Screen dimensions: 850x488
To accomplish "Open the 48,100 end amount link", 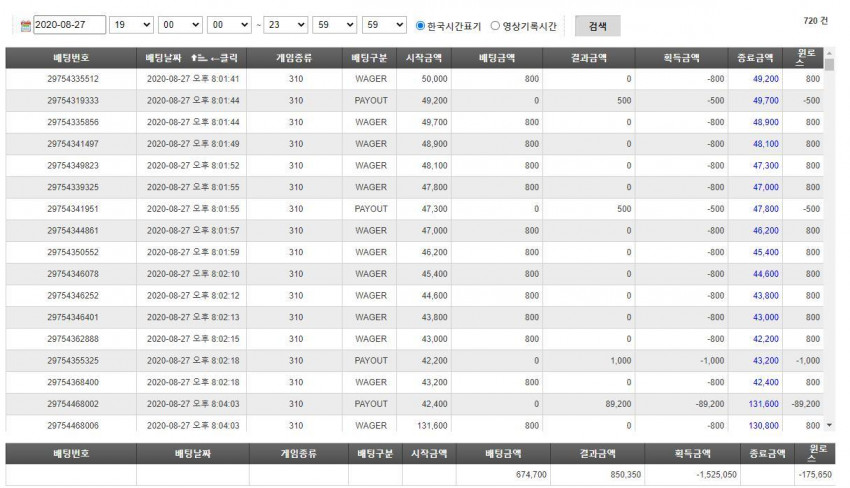I will (765, 144).
